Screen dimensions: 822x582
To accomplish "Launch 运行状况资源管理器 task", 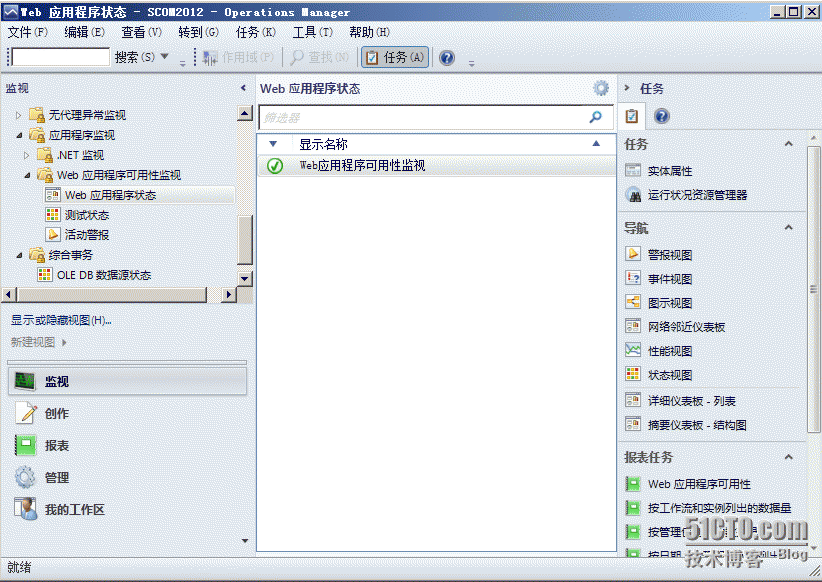I will tap(697, 195).
